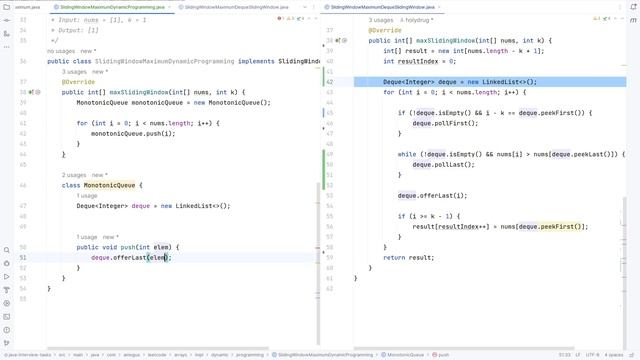Close right pane SlidingWindowMaximumDequeSlidingWindow.java tab
The width and height of the screenshot is (640, 360).
[439, 7]
